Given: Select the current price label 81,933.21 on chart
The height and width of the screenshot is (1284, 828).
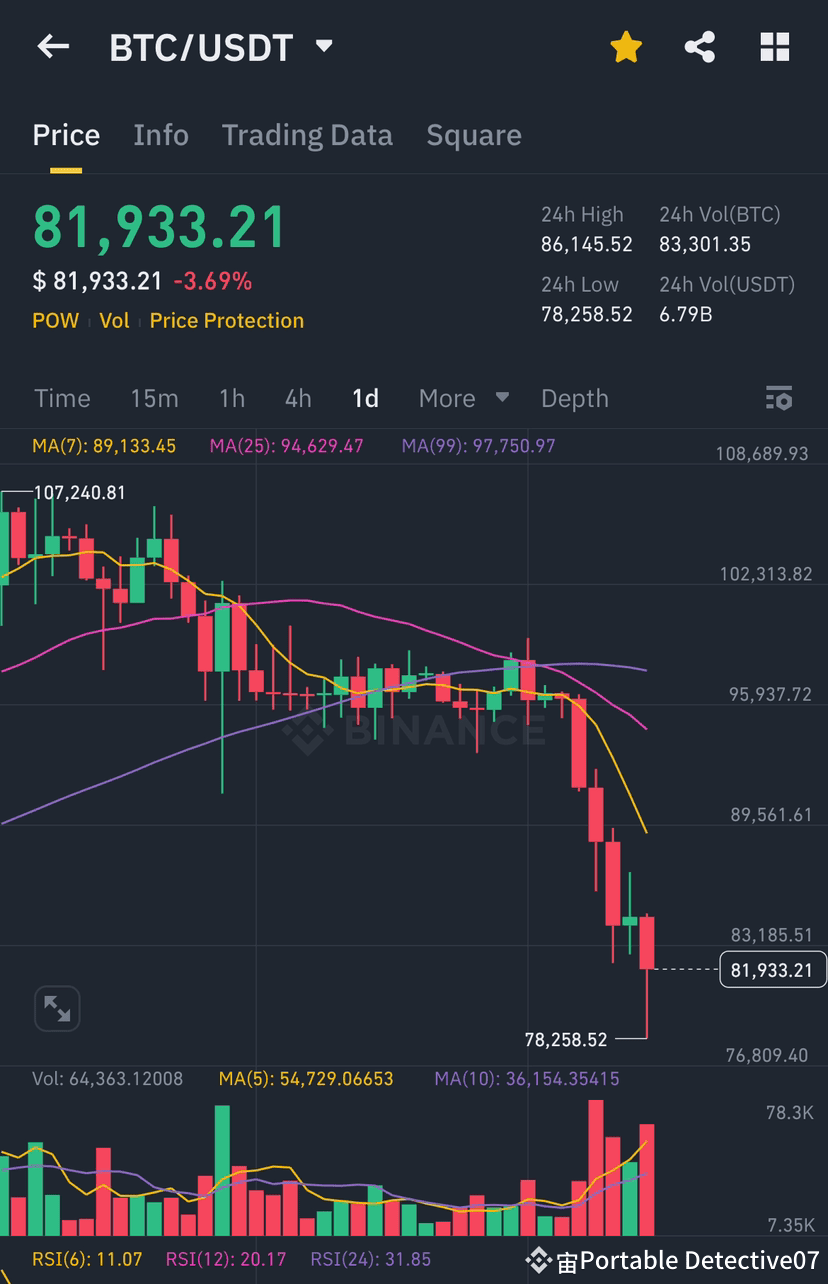Looking at the screenshot, I should click(x=772, y=969).
